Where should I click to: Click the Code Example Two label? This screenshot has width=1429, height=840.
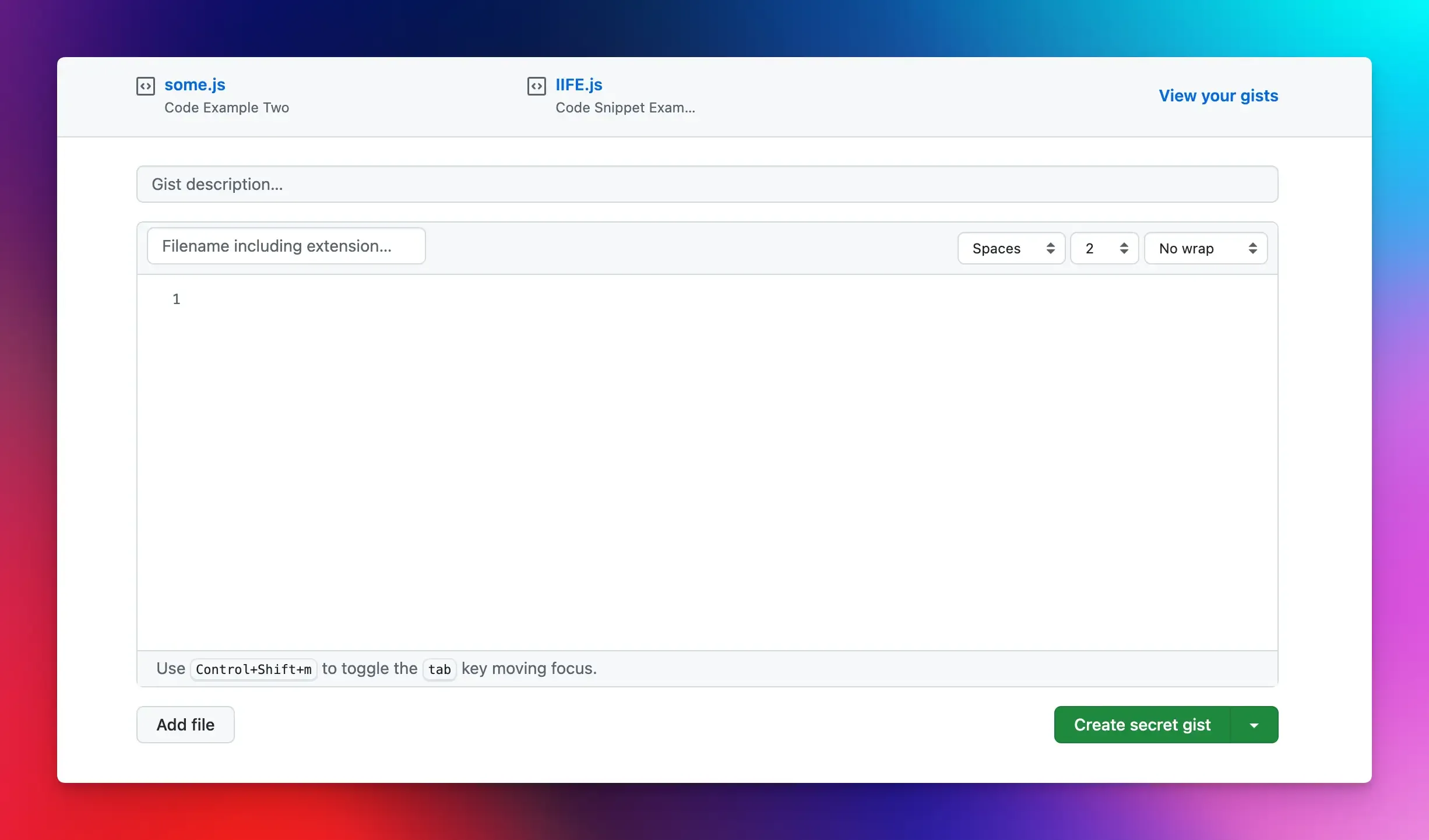pyautogui.click(x=227, y=108)
